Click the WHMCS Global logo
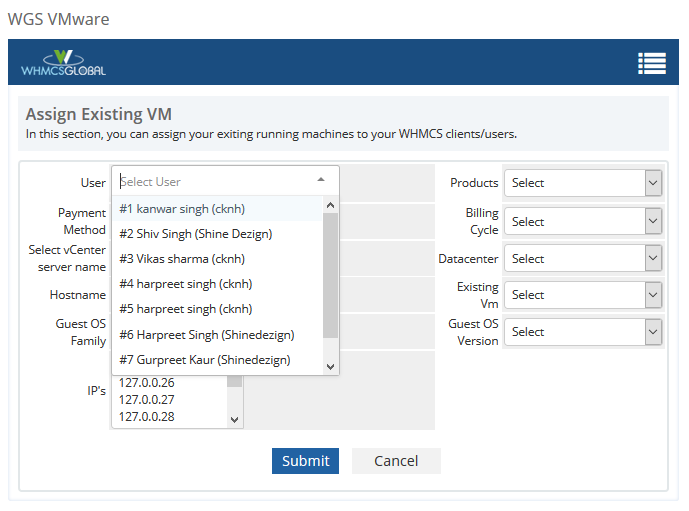Viewport: 689px width, 511px height. [64, 64]
